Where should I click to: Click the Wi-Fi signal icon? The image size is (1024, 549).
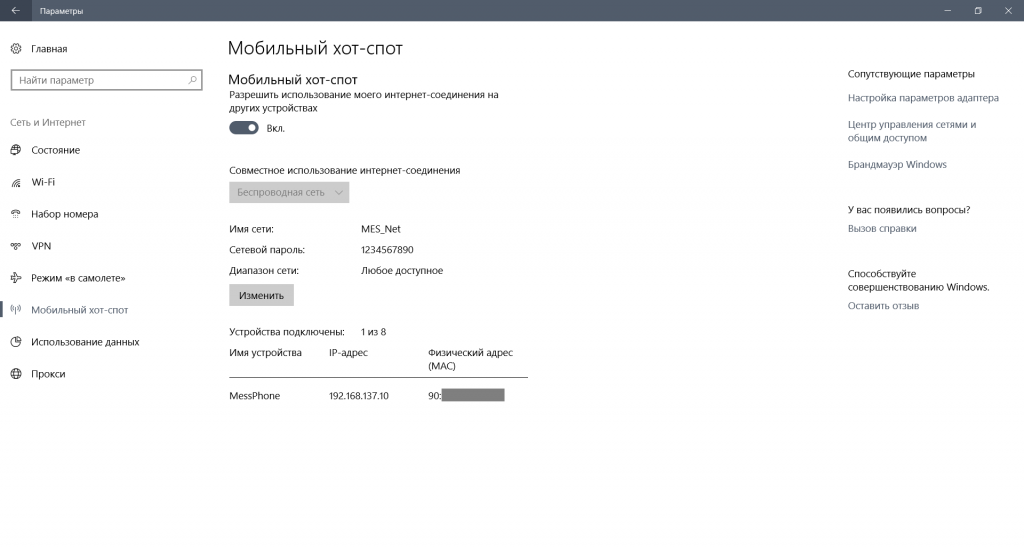16,182
